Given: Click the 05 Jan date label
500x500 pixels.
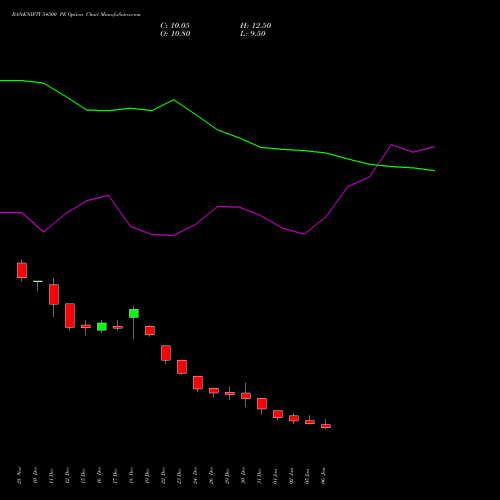Looking at the screenshot, I should (307, 476).
